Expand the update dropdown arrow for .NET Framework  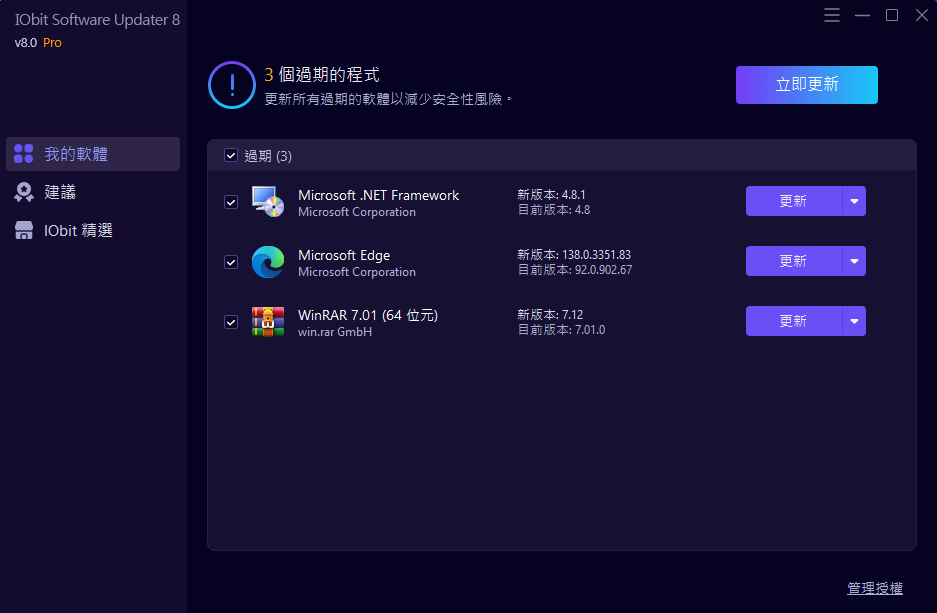point(854,201)
